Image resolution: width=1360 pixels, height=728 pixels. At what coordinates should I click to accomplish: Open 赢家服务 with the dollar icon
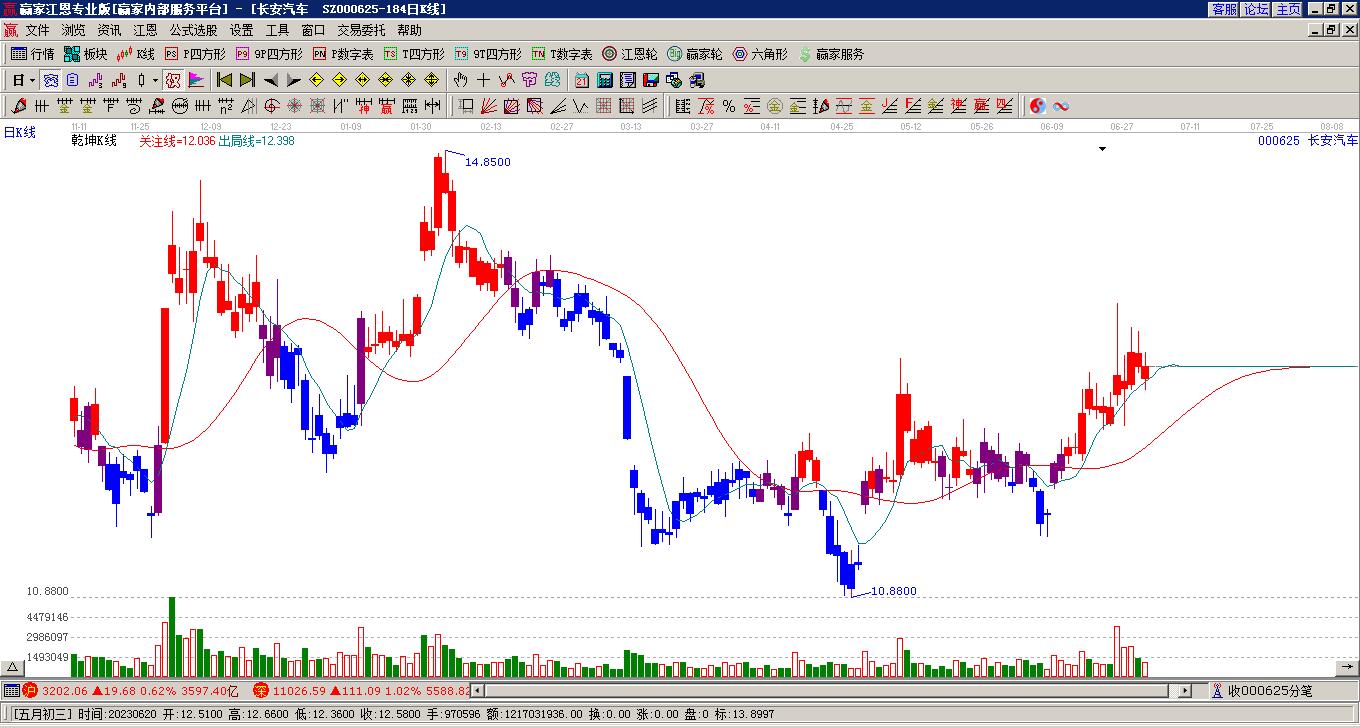831,54
